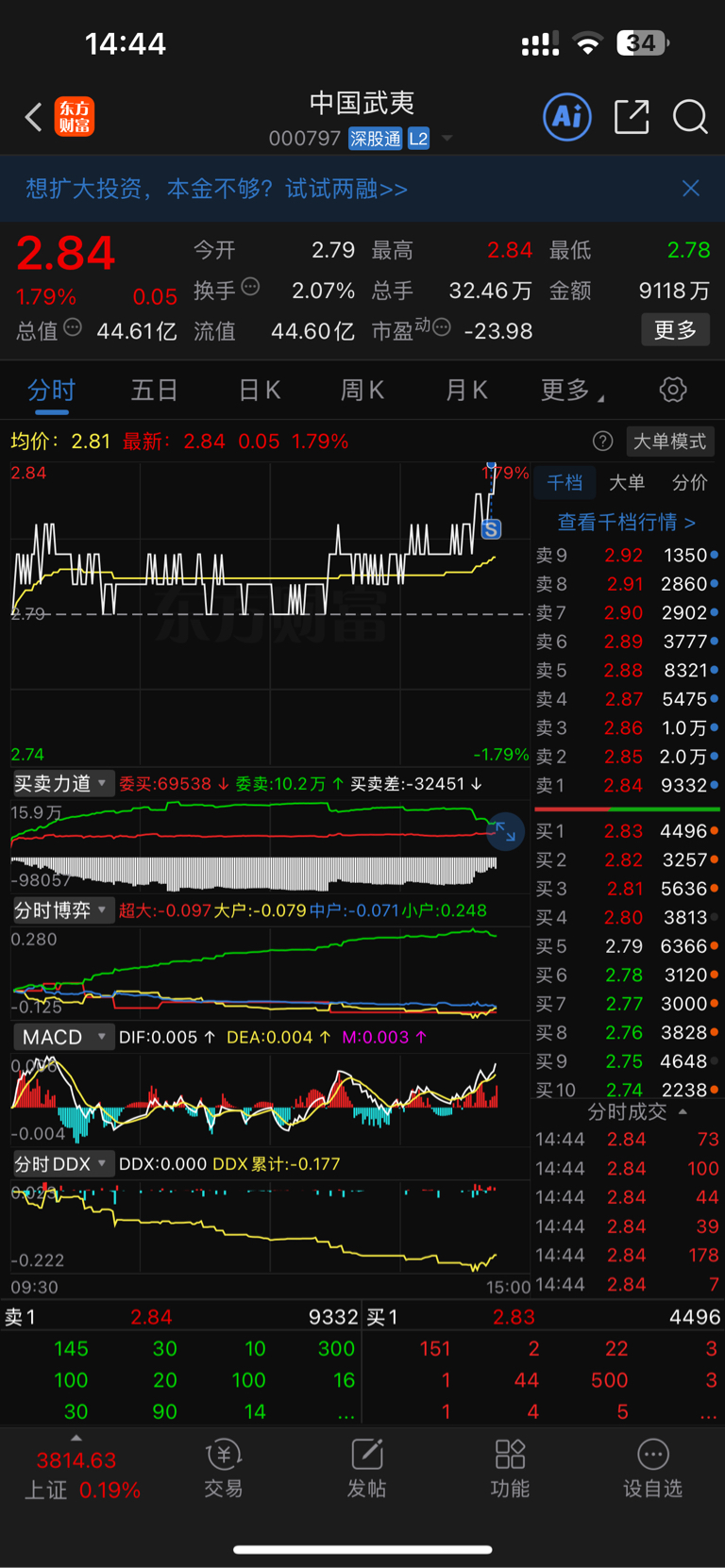
Task: Open the 东方财富 logo icon
Action: coord(75,117)
